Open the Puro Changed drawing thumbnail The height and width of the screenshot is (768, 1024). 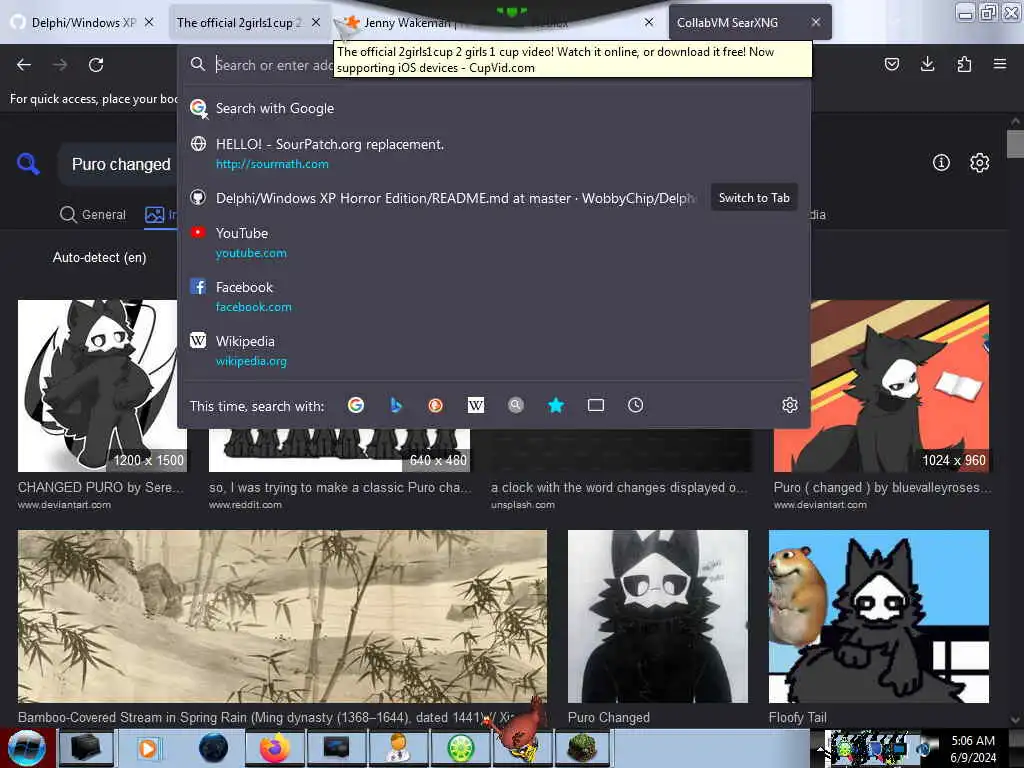(658, 616)
